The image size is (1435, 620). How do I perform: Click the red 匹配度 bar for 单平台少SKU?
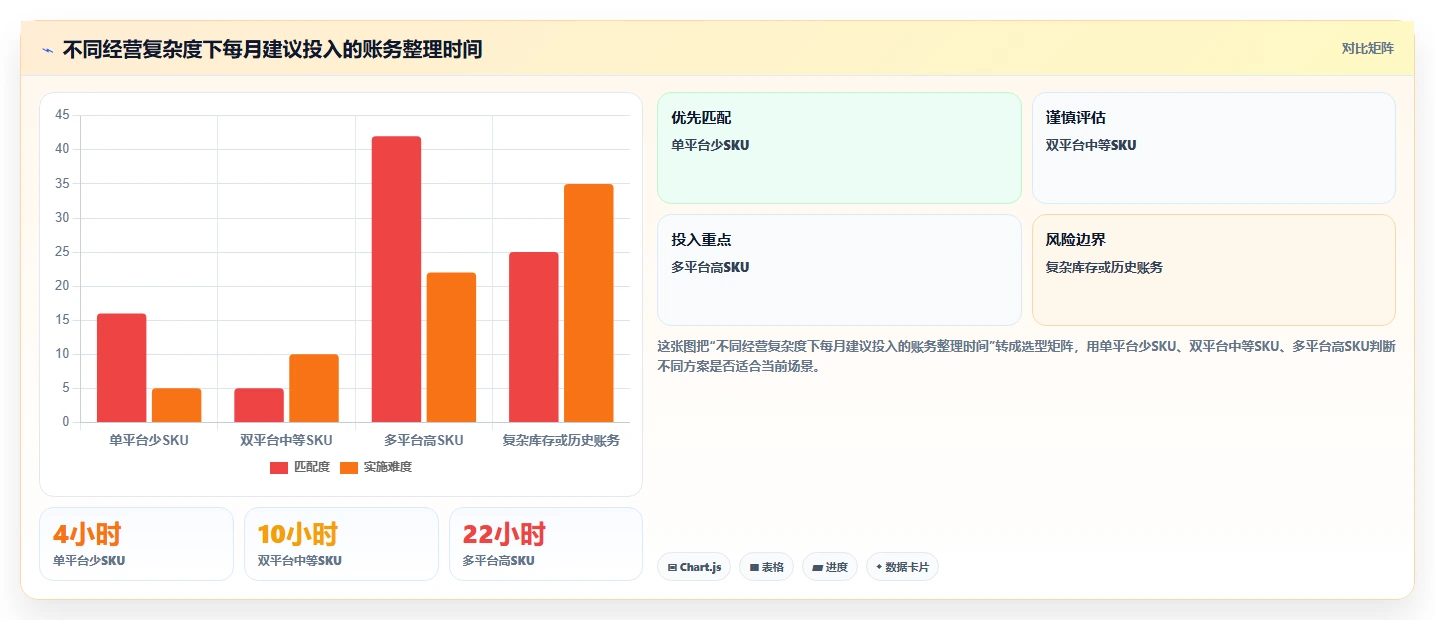coord(121,368)
